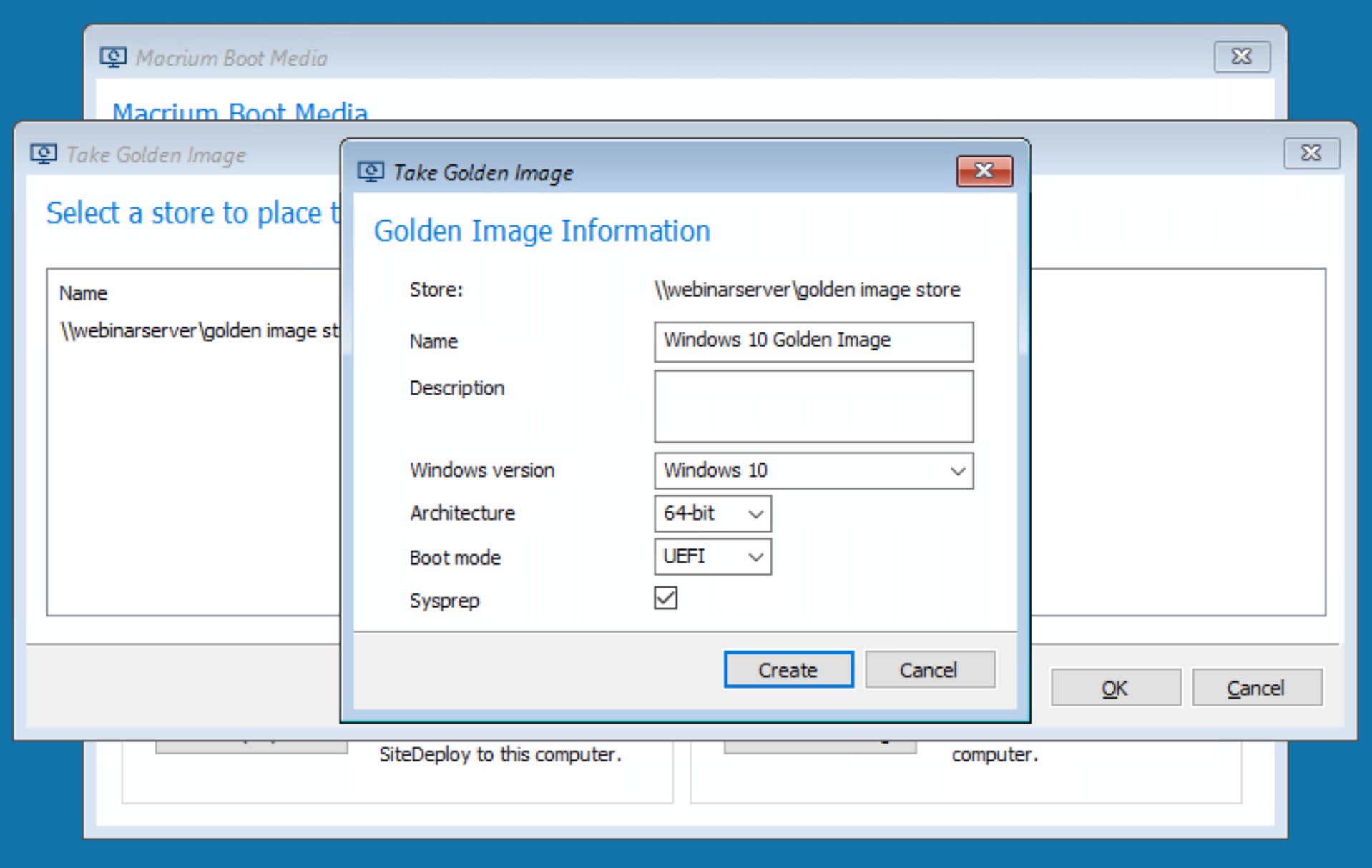Open the Boot mode UEFI dropdown
1372x868 pixels.
(x=712, y=556)
